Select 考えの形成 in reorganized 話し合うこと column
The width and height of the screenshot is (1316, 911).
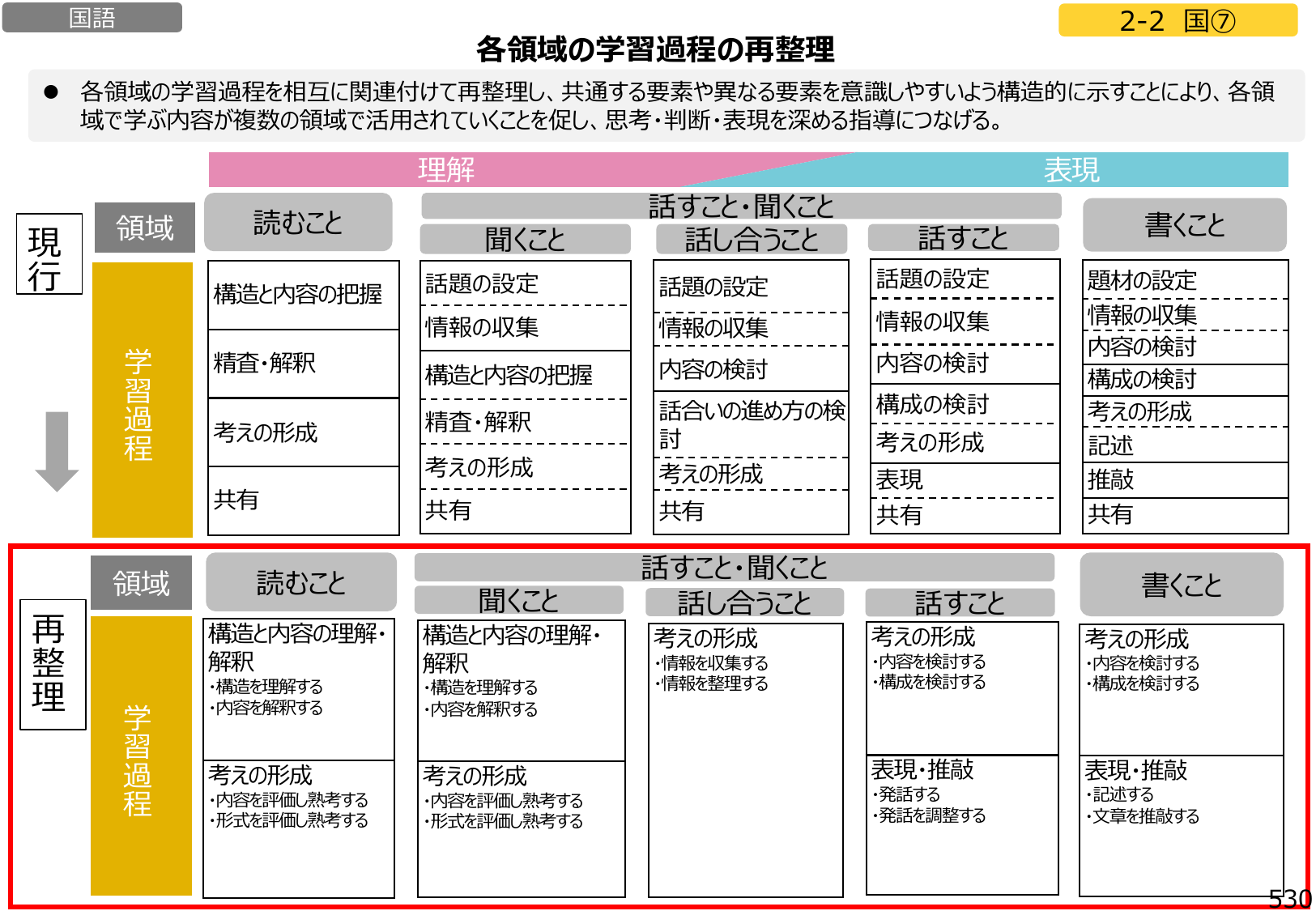pos(705,638)
